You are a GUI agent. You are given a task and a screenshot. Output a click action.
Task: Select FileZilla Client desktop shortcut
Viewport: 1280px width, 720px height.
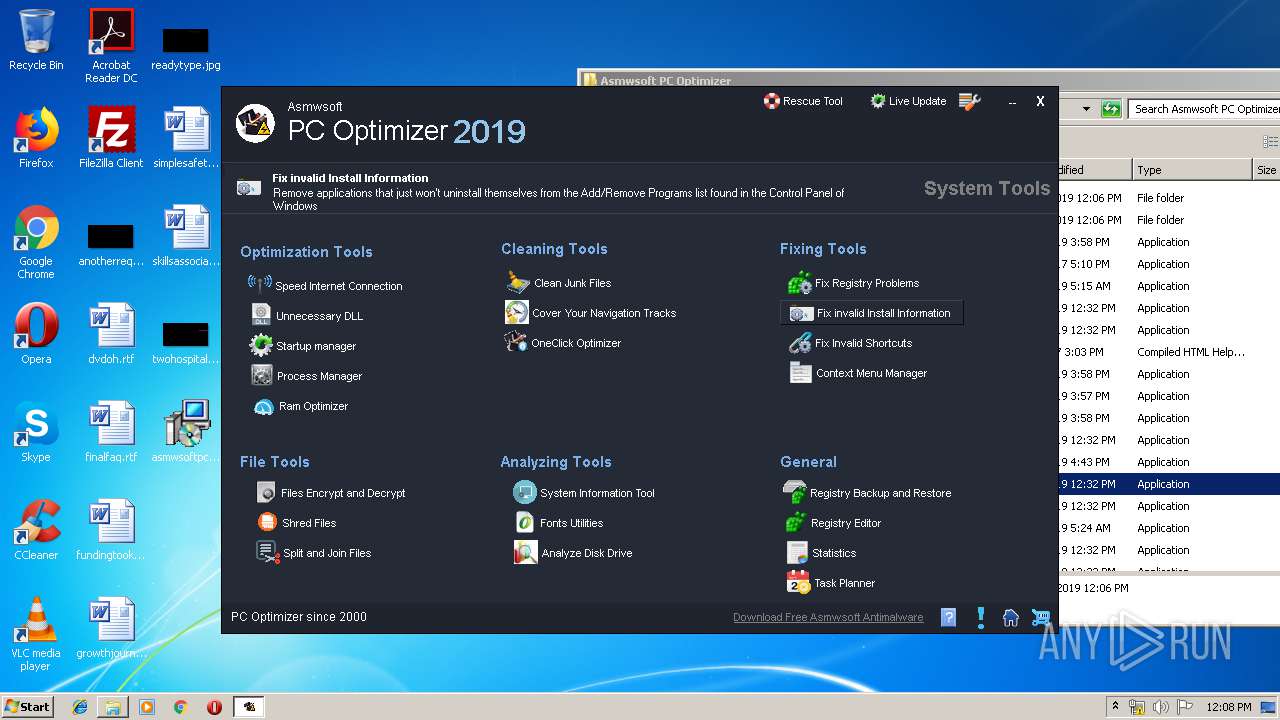(111, 138)
